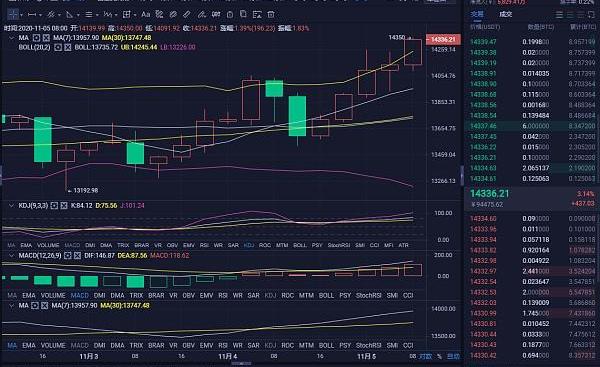Remove the MACD(12,26,9) indicator panel
Viewport: 600px width, 367px height.
pyautogui.click(x=77, y=255)
